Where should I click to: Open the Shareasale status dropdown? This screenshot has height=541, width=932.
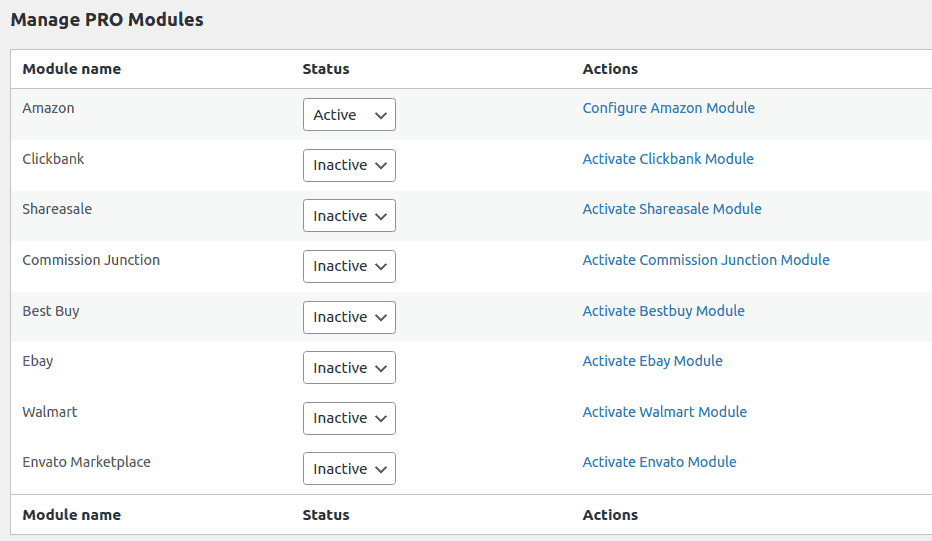click(349, 216)
